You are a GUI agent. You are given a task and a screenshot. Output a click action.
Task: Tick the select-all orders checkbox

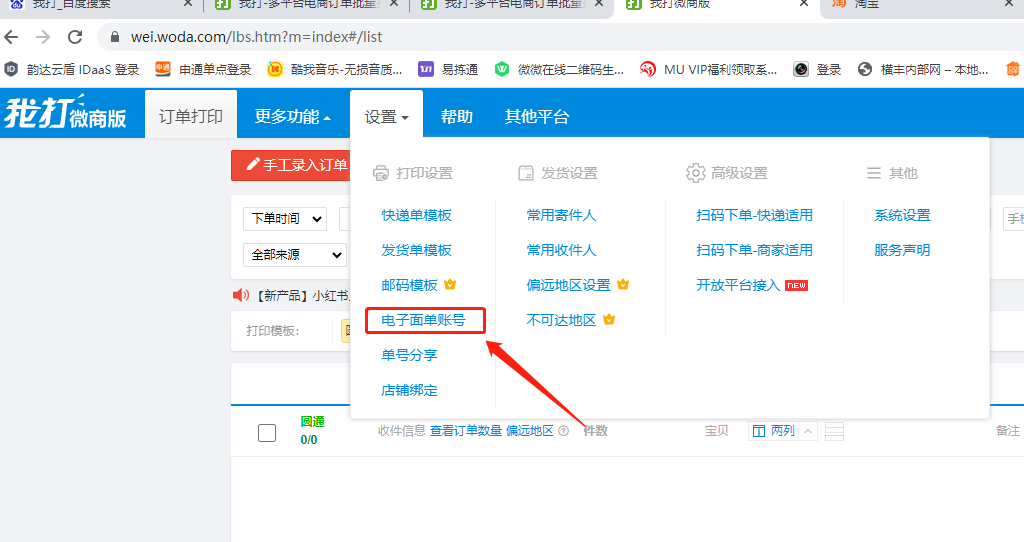pos(267,433)
